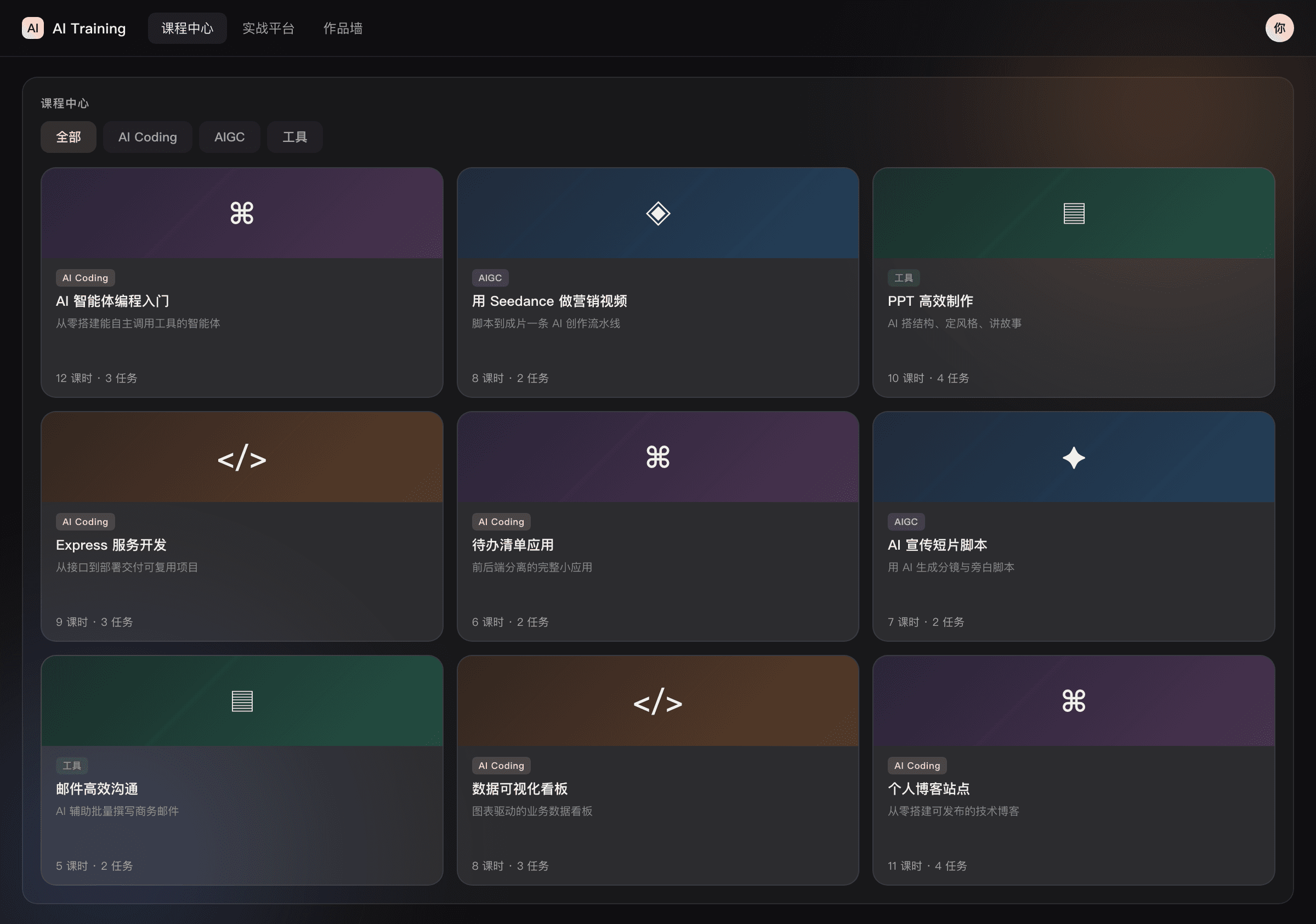Click the 工具 tag on 邮件高效沟通 card
Viewport: 1316px width, 924px height.
coord(72,766)
